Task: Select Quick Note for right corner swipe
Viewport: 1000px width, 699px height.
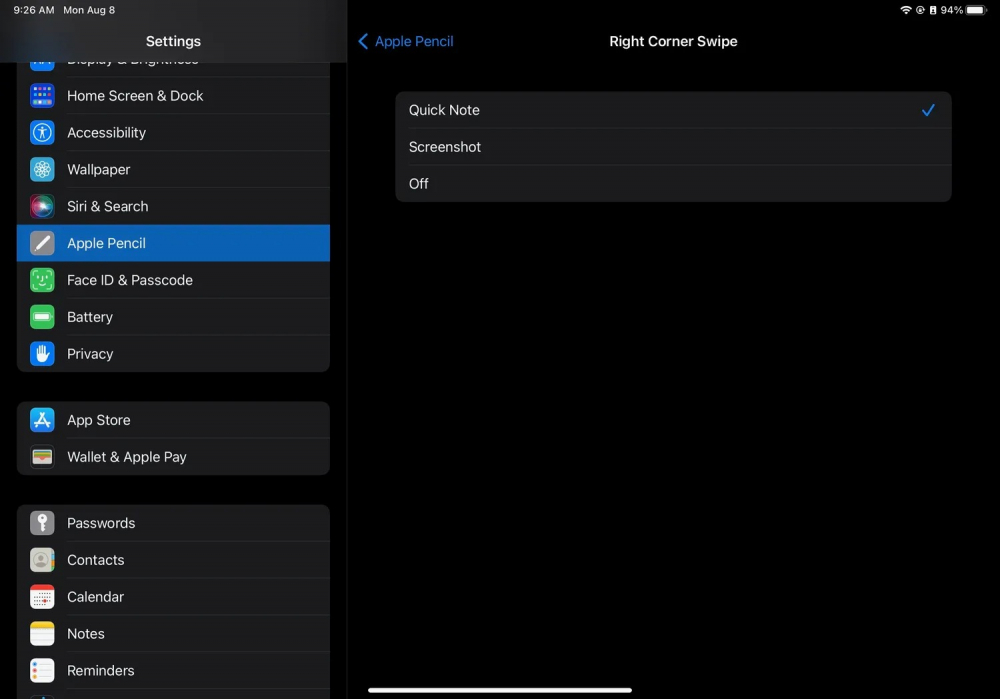Action: 673,110
